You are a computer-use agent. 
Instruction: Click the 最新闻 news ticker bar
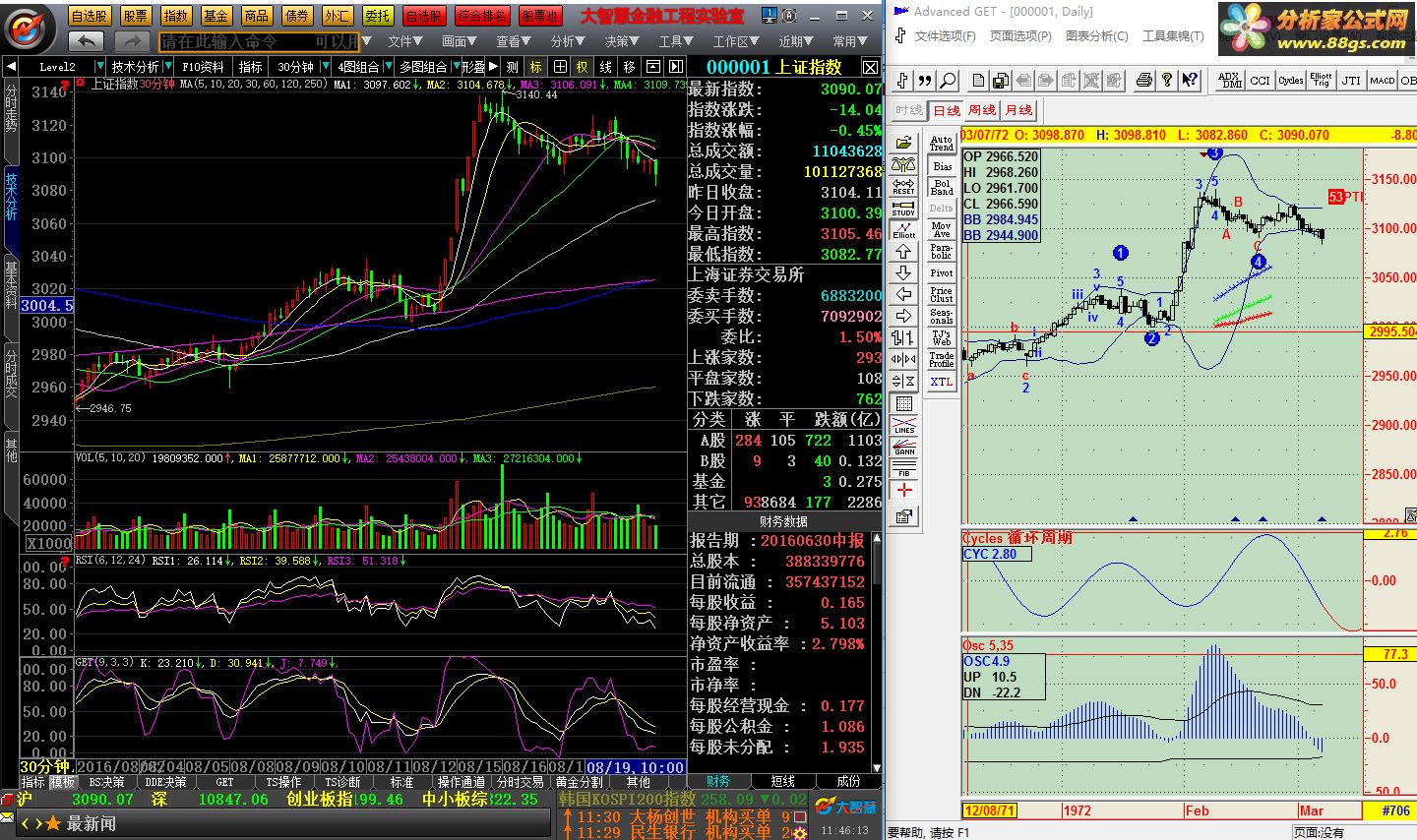click(x=283, y=824)
